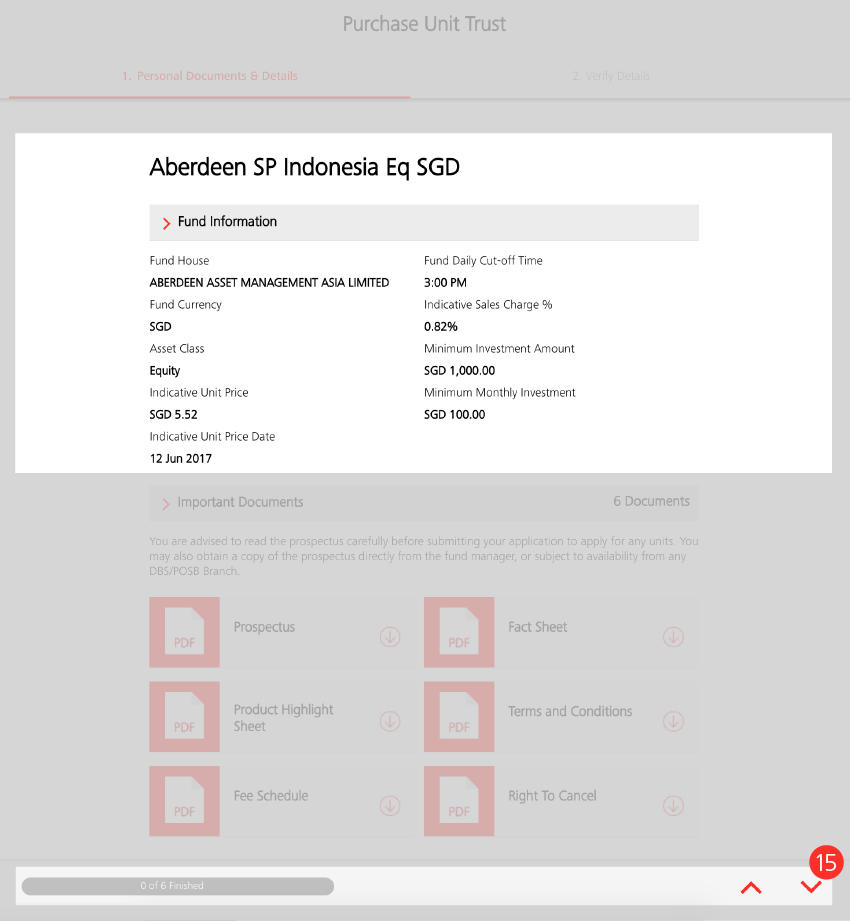
Task: Collapse the Fund Information section
Action: click(424, 223)
